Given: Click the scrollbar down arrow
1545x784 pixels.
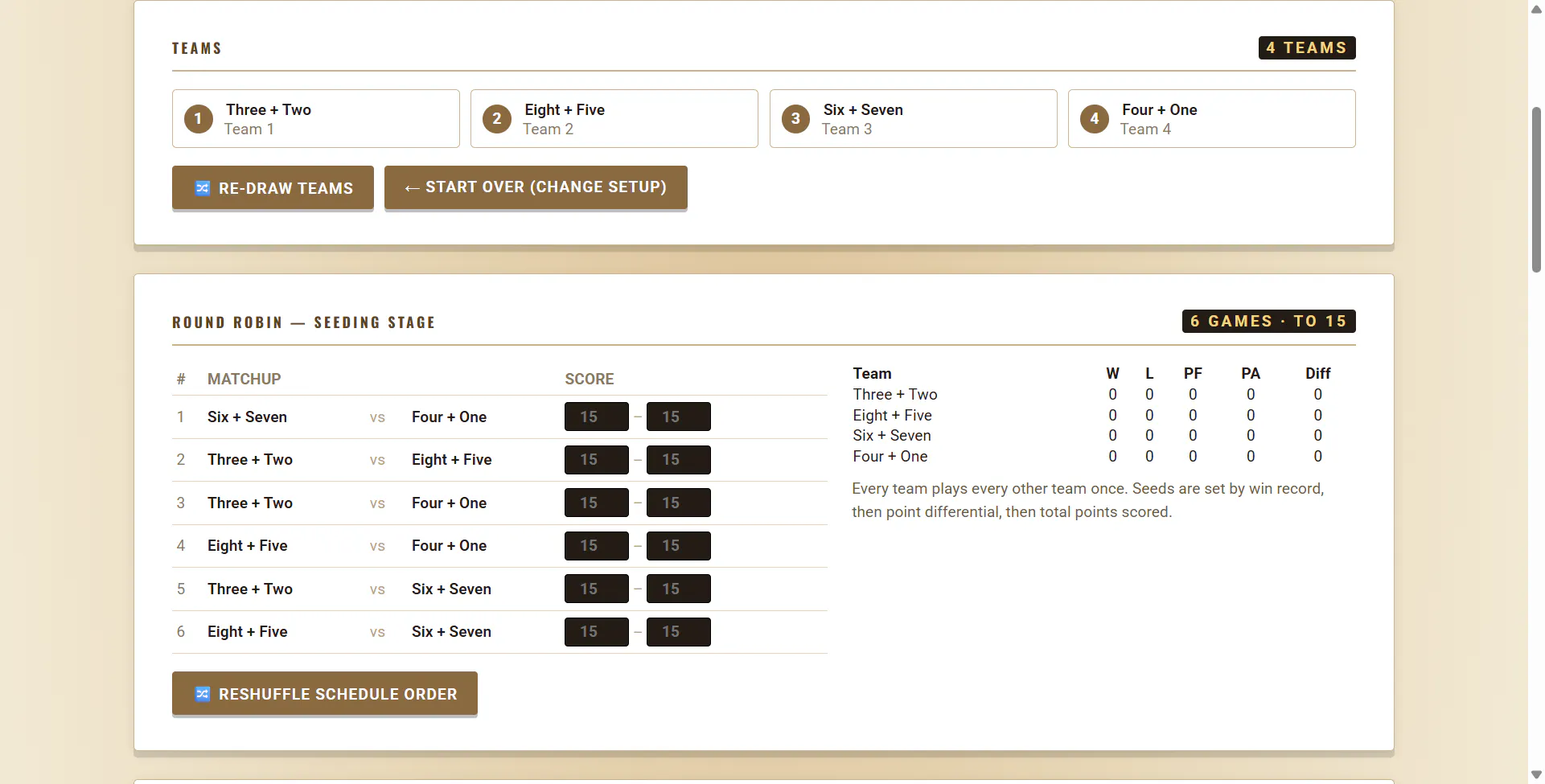Looking at the screenshot, I should [x=1536, y=775].
